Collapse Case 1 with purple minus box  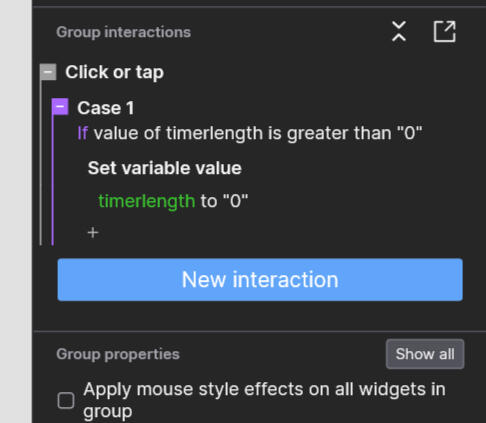pos(60,107)
